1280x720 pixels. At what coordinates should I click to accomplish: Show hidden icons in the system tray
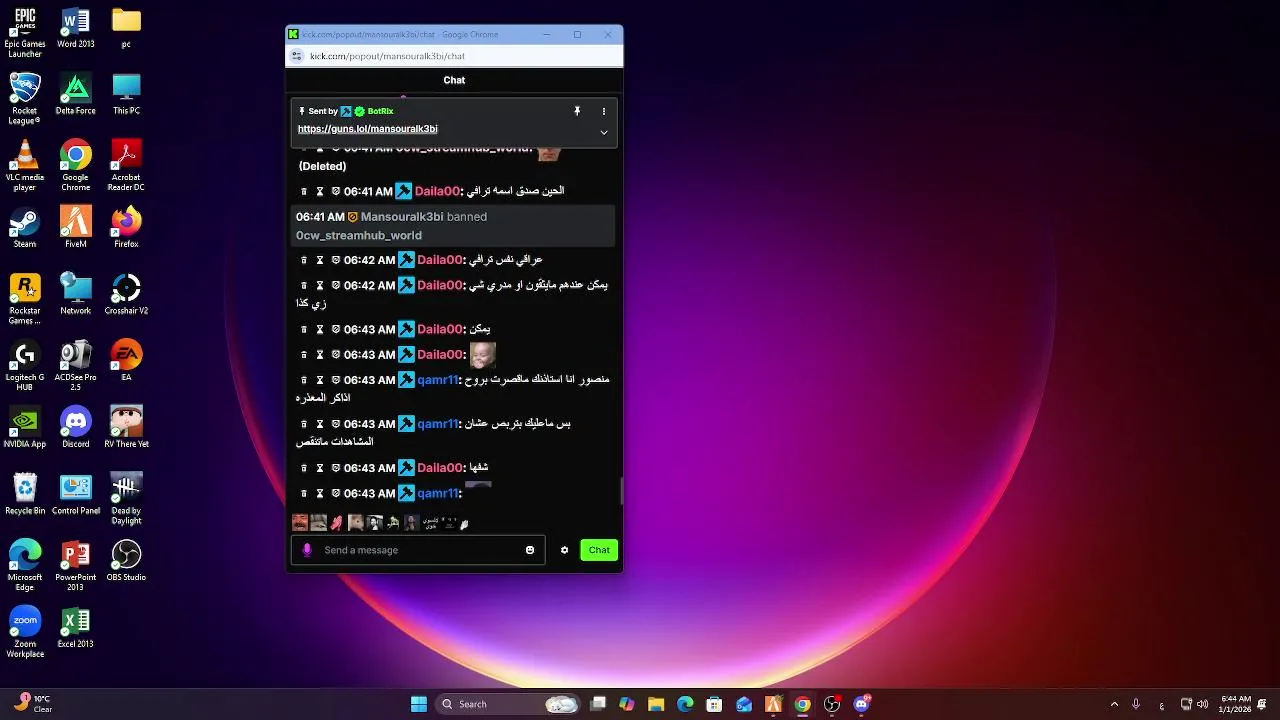pyautogui.click(x=1114, y=704)
